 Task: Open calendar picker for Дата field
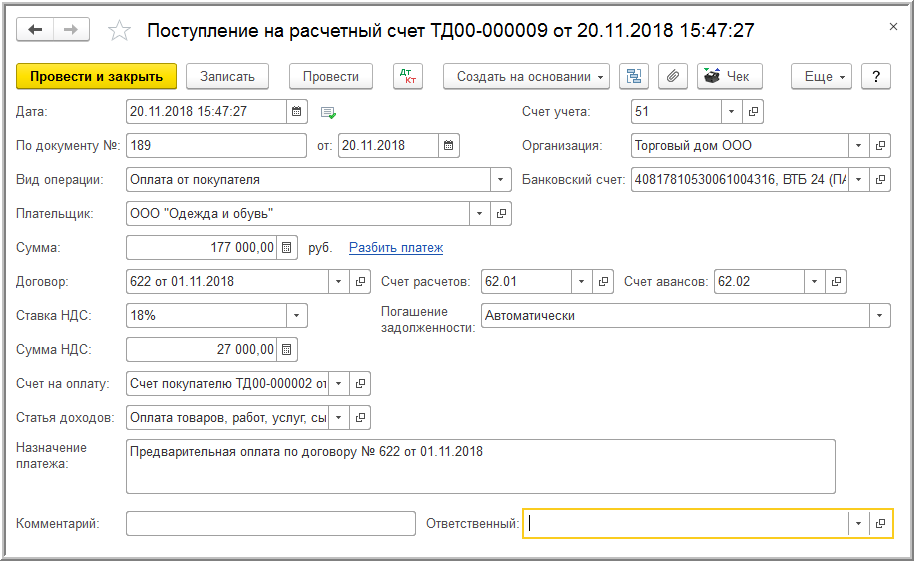tap(298, 111)
